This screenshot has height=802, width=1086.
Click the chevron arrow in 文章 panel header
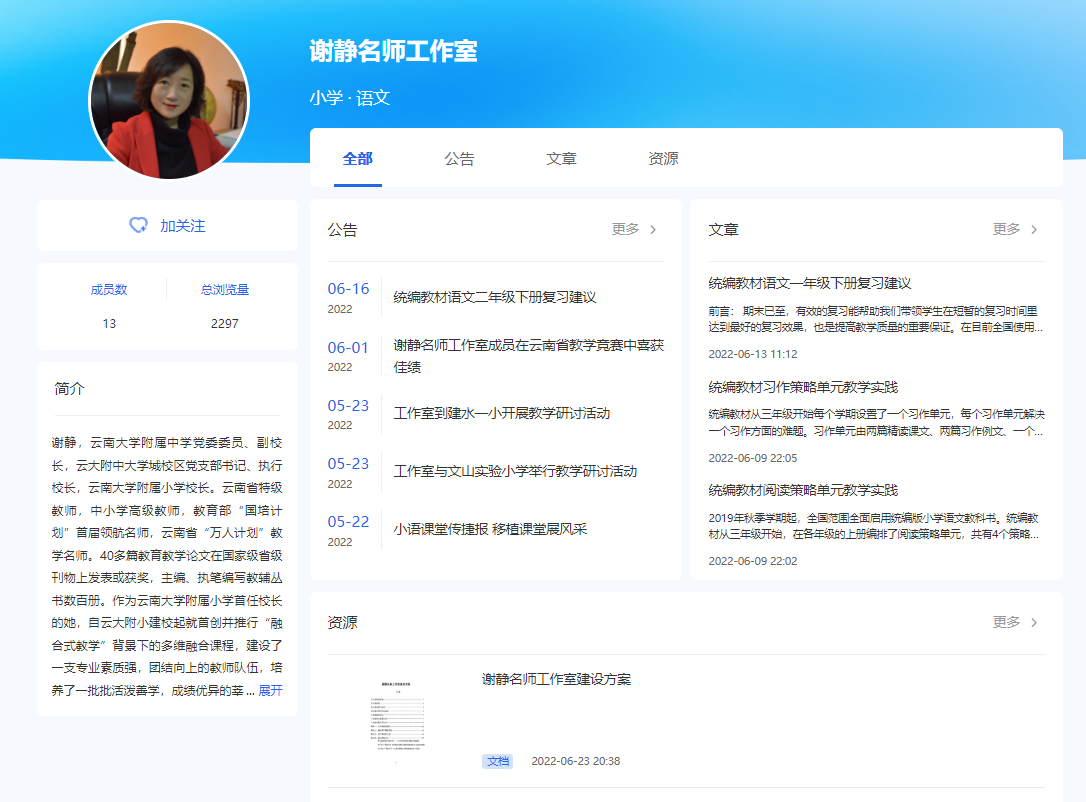(1034, 229)
